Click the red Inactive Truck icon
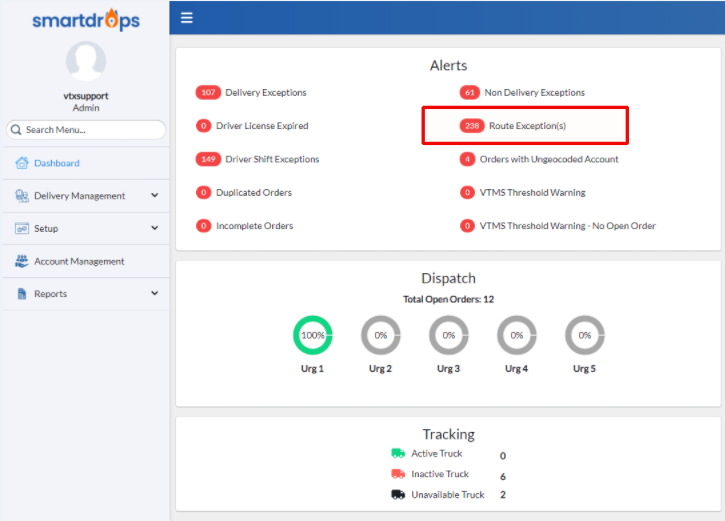 tap(398, 473)
